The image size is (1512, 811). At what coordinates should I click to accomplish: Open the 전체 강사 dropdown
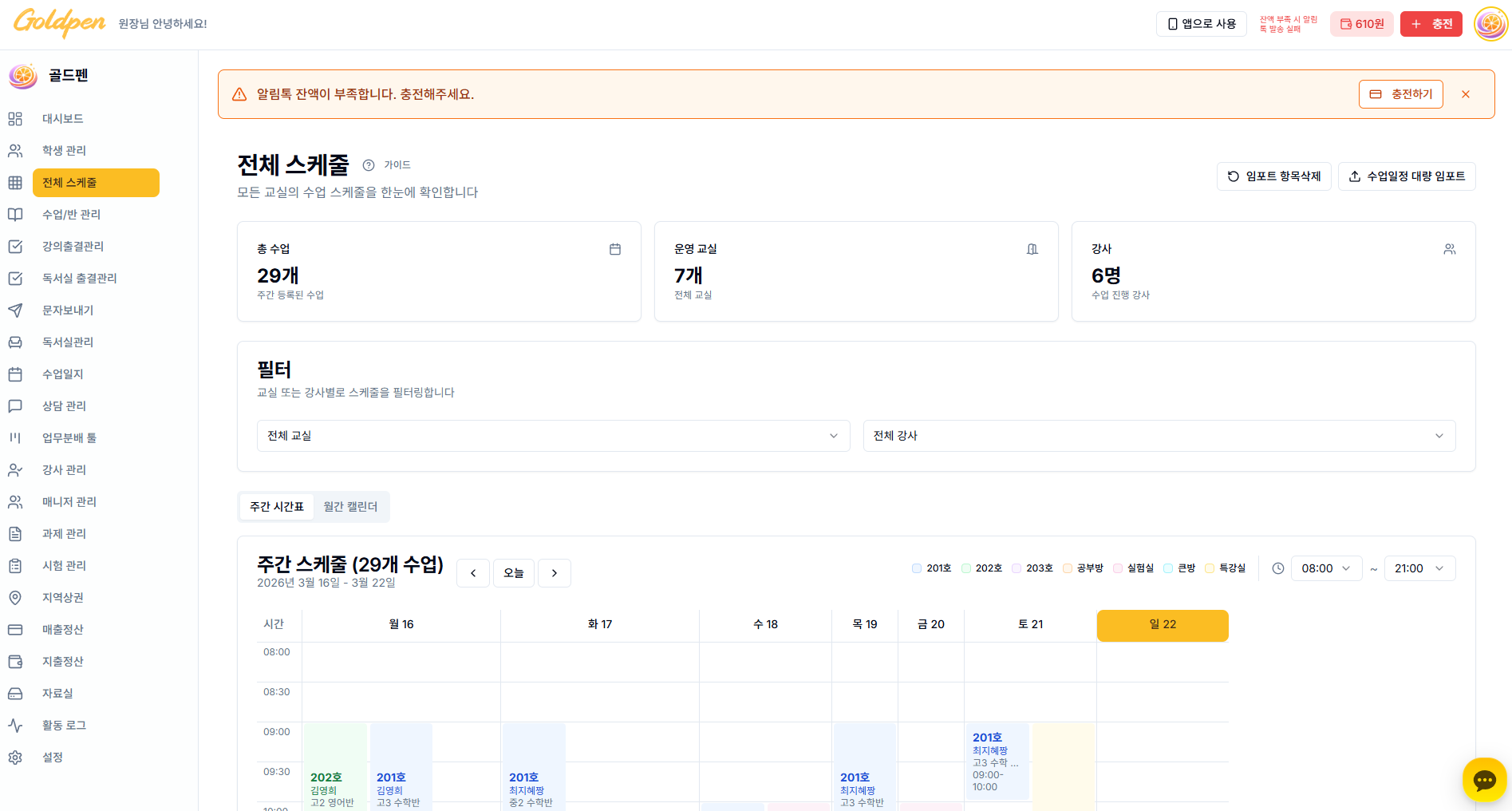click(x=1159, y=436)
